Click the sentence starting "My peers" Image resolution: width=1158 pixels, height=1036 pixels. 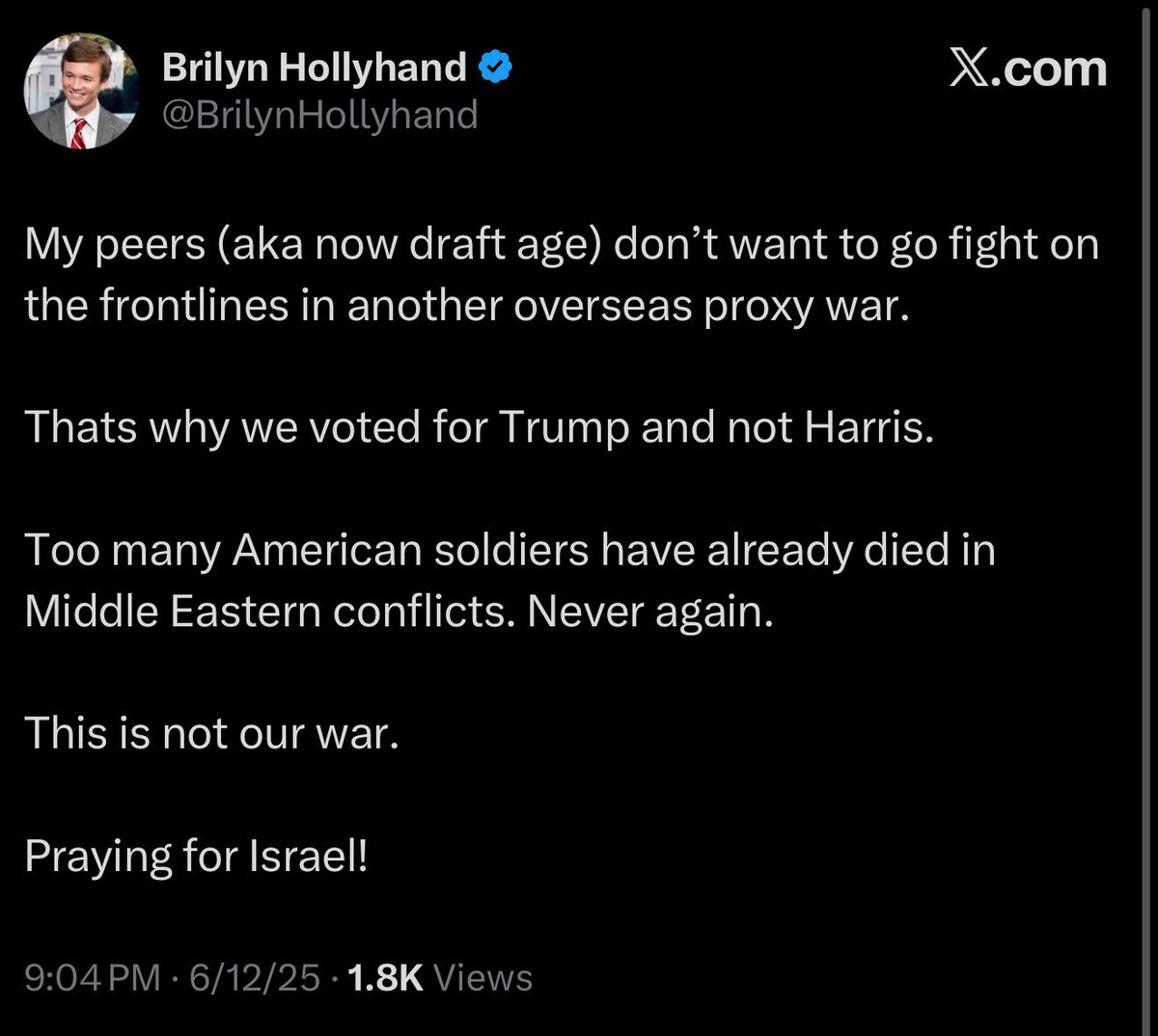(561, 245)
